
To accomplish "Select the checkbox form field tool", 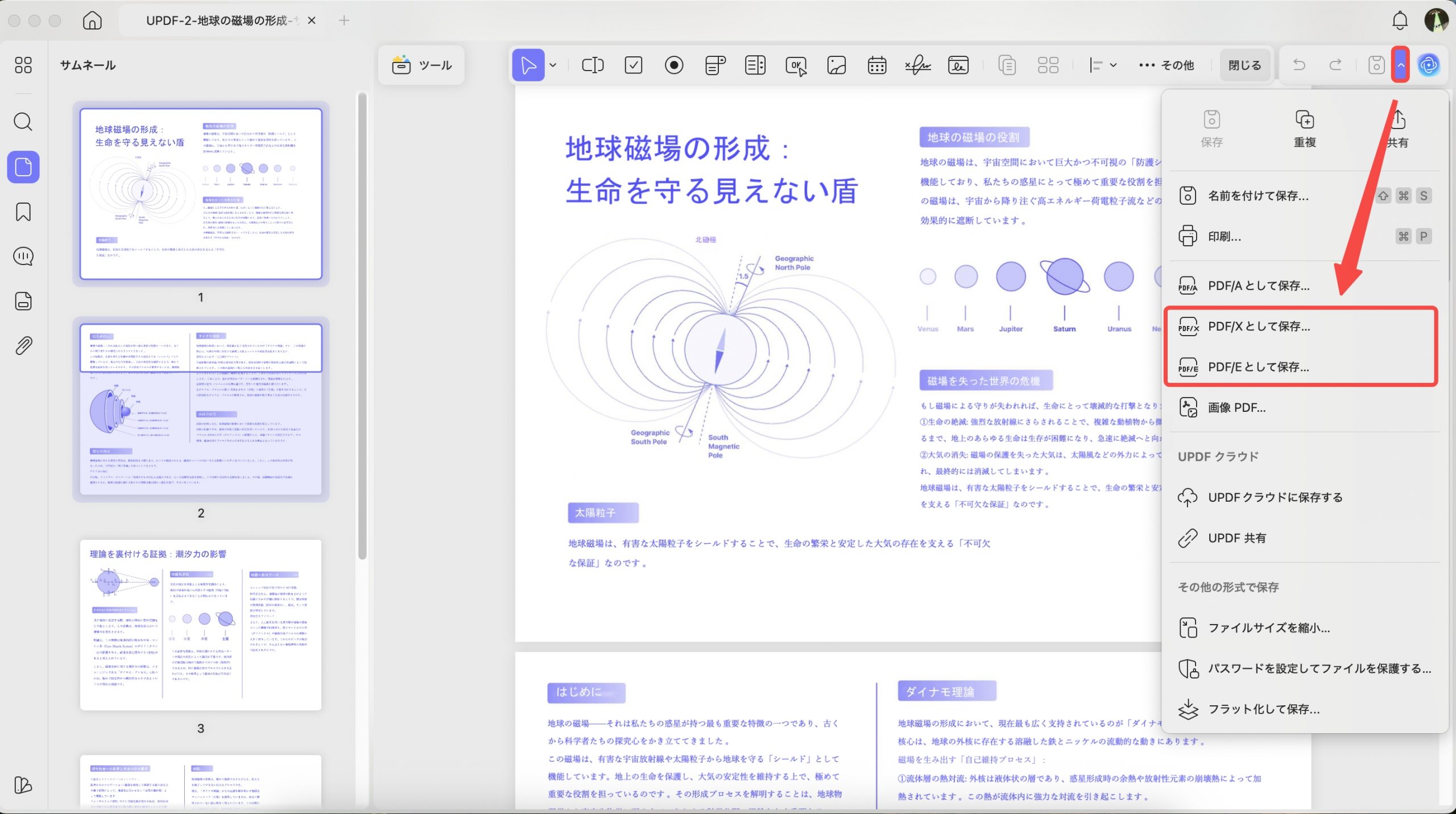I will coord(633,65).
